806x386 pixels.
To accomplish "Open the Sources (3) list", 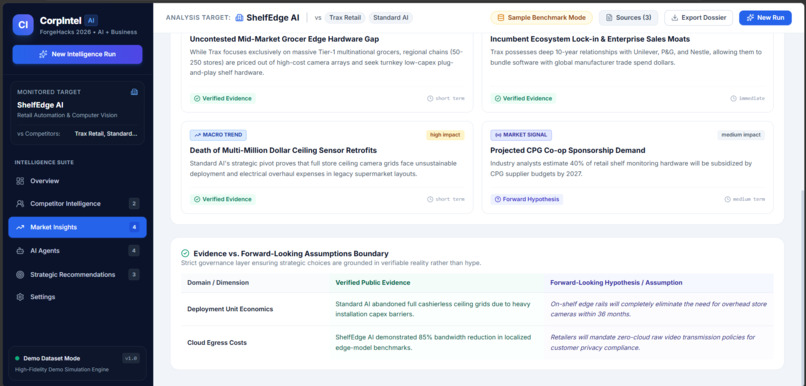I will [628, 17].
